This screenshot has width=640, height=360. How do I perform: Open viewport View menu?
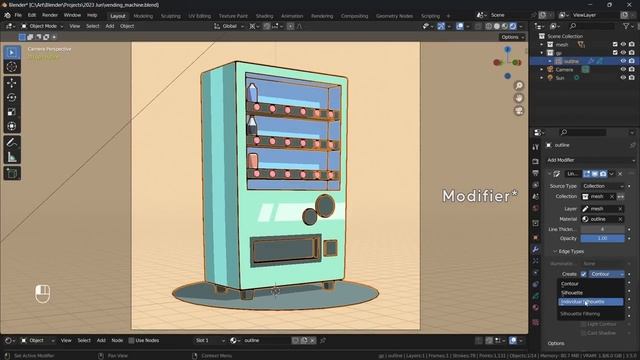click(75, 26)
